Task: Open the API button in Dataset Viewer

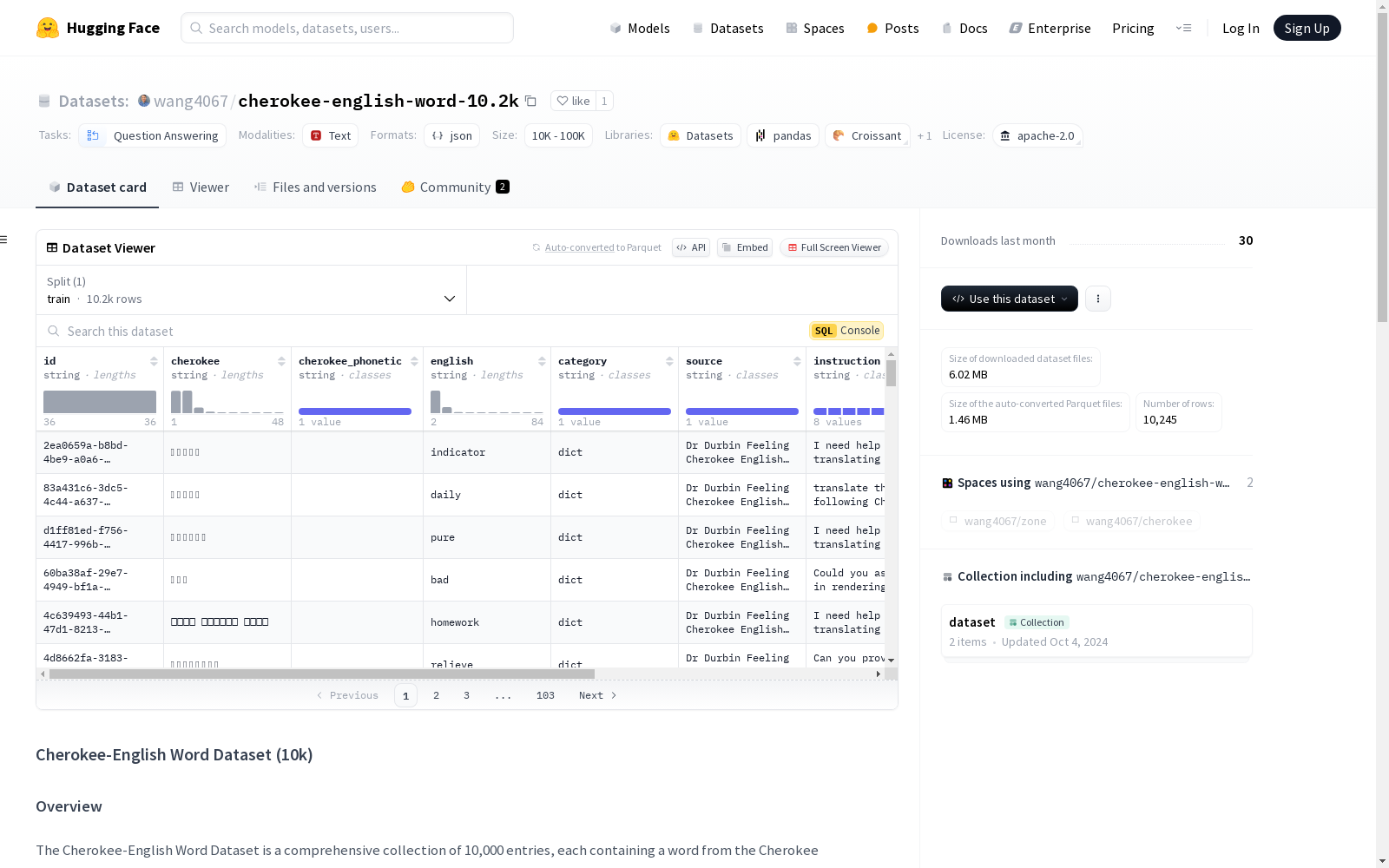Action: (691, 247)
